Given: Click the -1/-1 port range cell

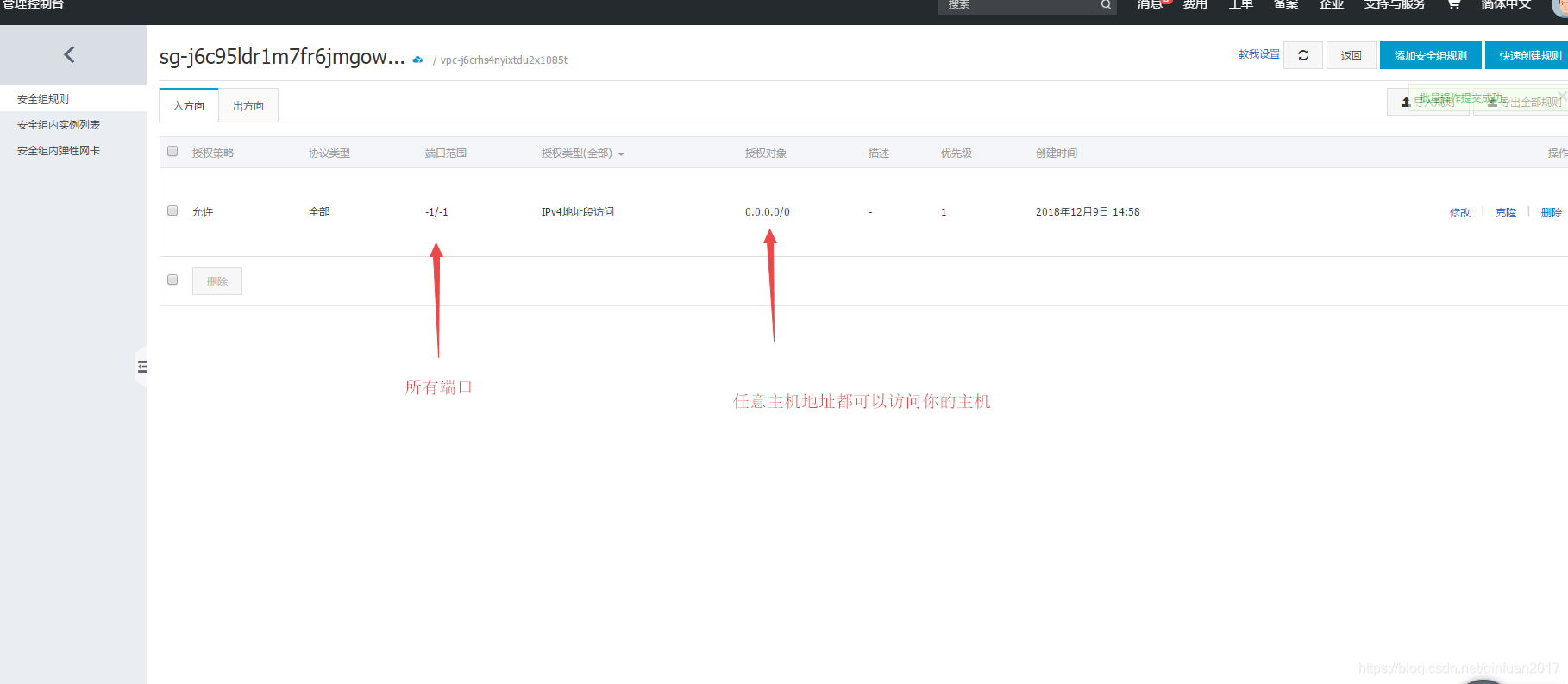Looking at the screenshot, I should (x=436, y=212).
